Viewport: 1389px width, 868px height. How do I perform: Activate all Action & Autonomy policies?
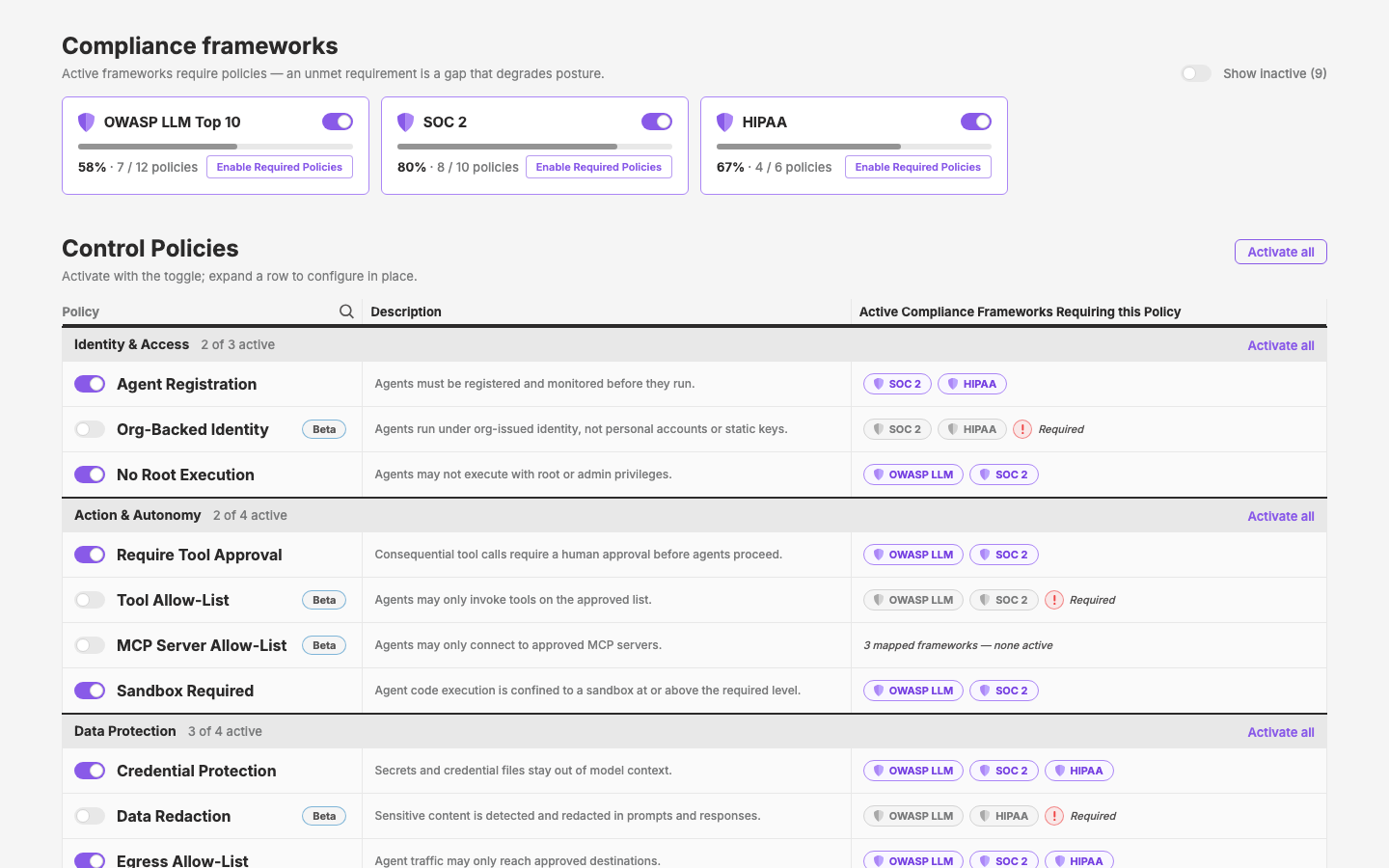point(1281,516)
